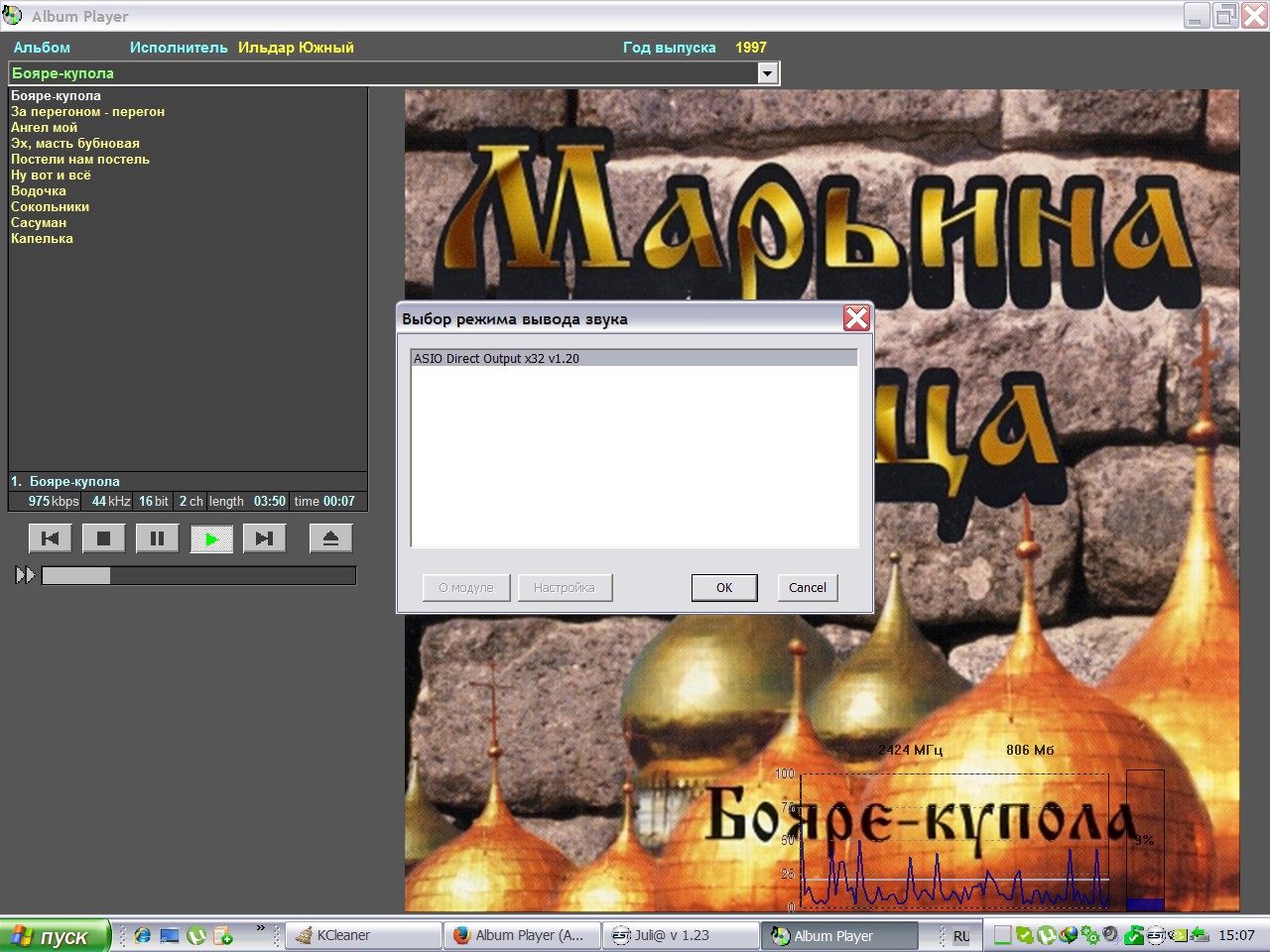Open the download manager globe tray icon
The height and width of the screenshot is (952, 1270).
1068,935
